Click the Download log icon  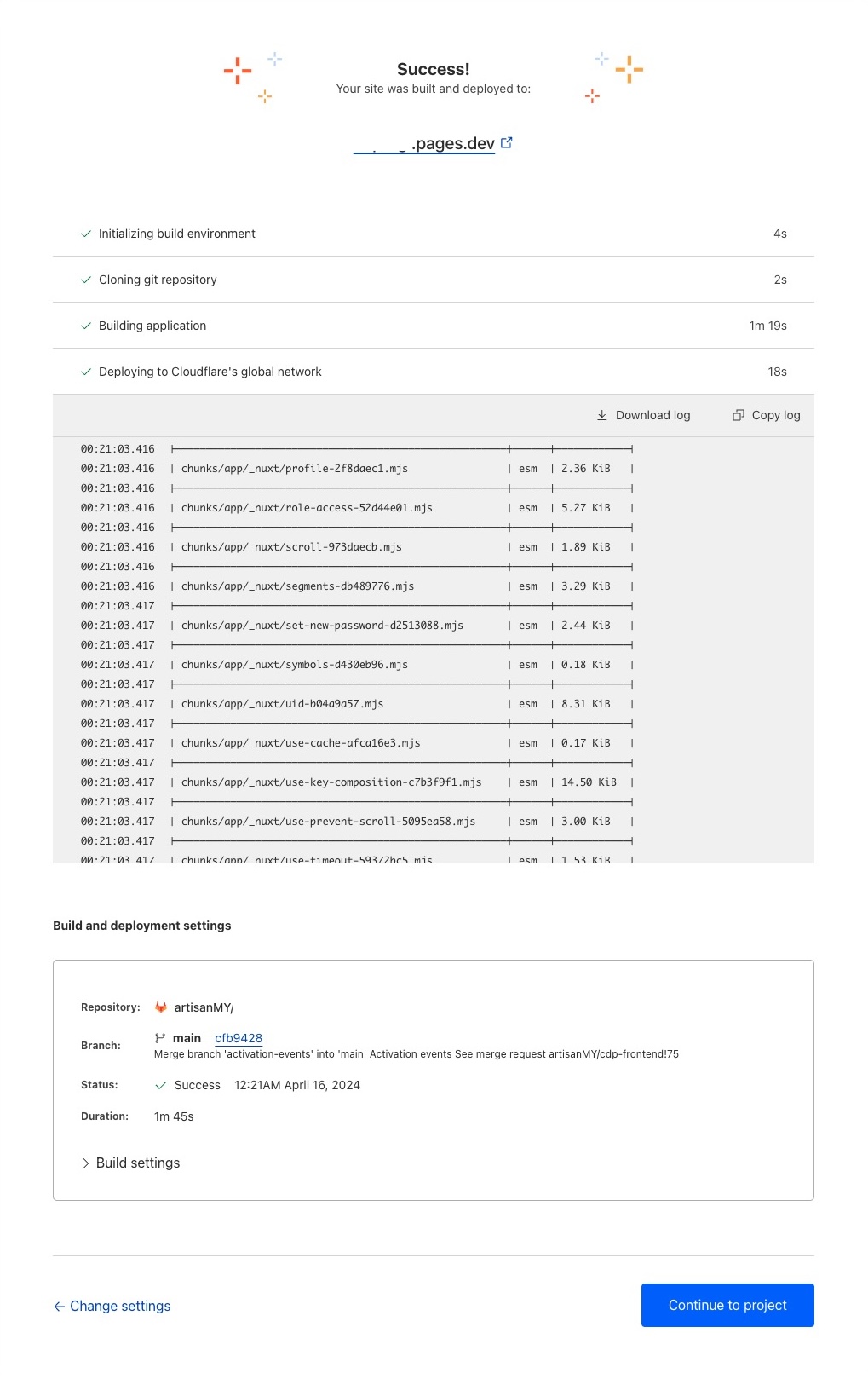601,415
